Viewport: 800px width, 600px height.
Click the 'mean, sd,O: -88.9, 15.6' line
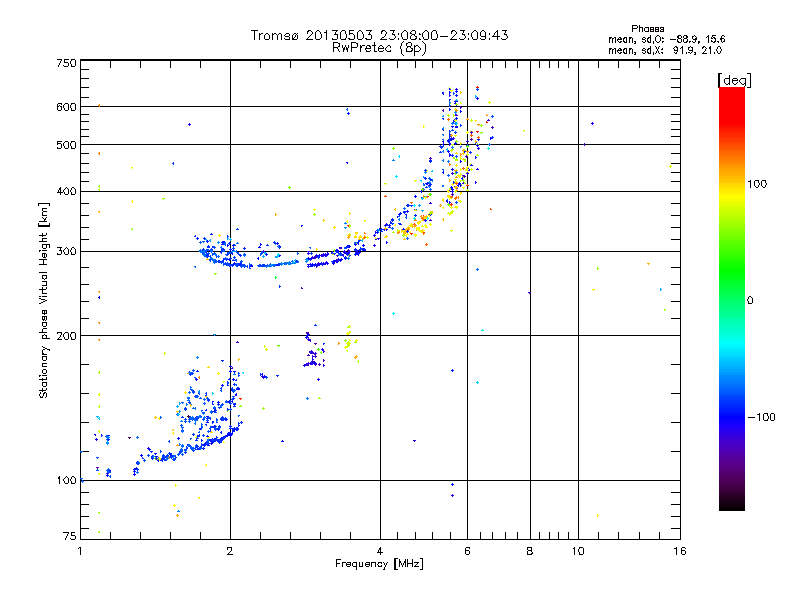click(666, 39)
